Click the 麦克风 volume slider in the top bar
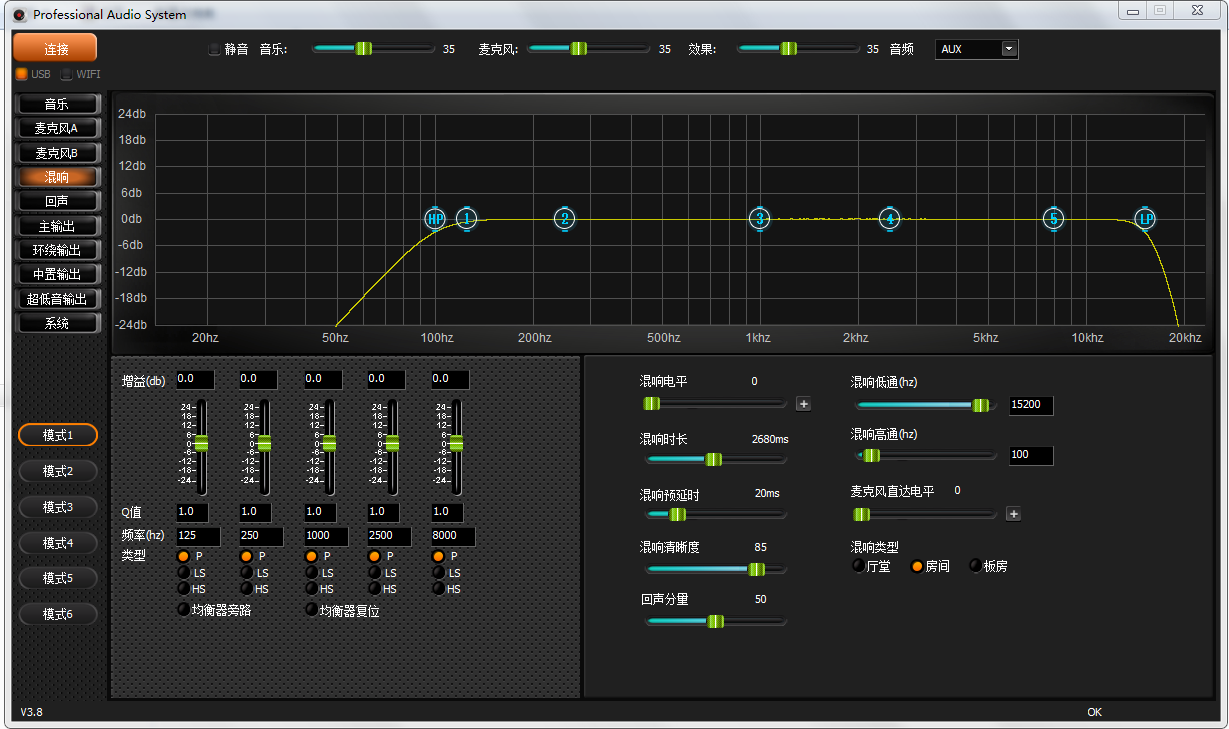Viewport: 1229px width, 729px height. (589, 49)
